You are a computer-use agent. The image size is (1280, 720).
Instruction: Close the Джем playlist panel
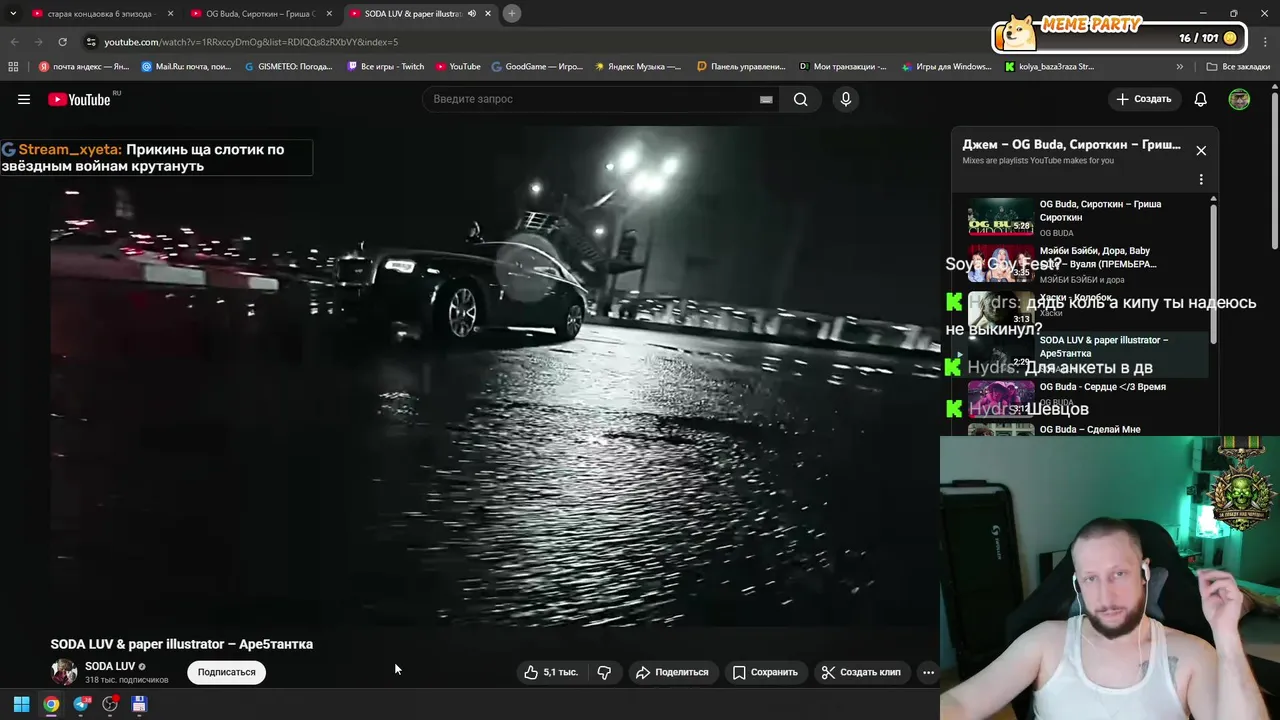[1201, 151]
